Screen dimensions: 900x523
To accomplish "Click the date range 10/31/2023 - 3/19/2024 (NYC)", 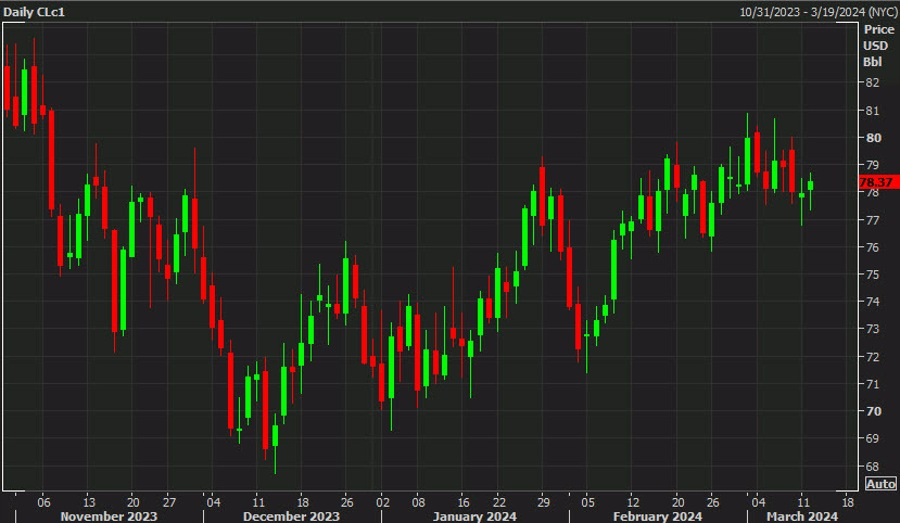I will tap(818, 11).
